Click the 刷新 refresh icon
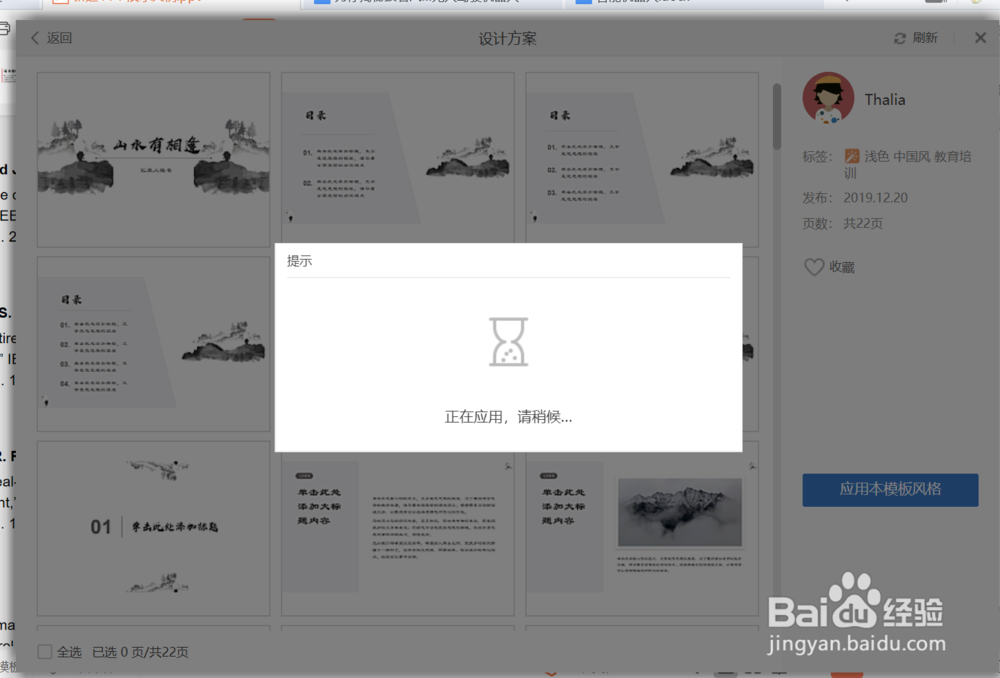 point(900,37)
